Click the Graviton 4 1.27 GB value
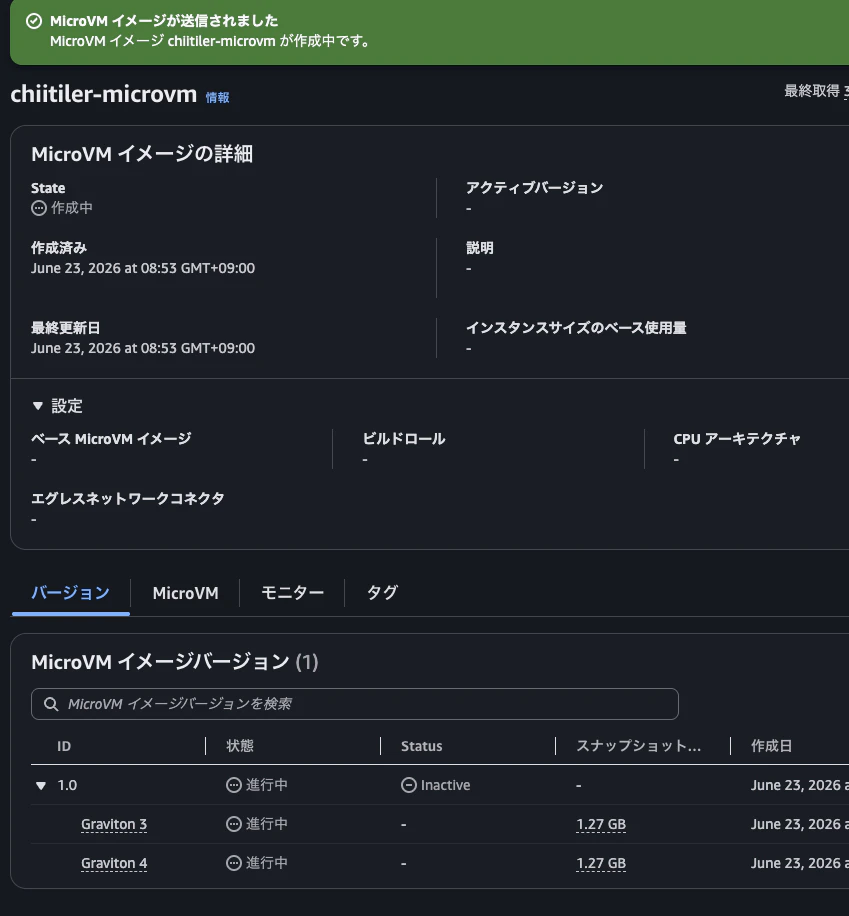 point(601,863)
